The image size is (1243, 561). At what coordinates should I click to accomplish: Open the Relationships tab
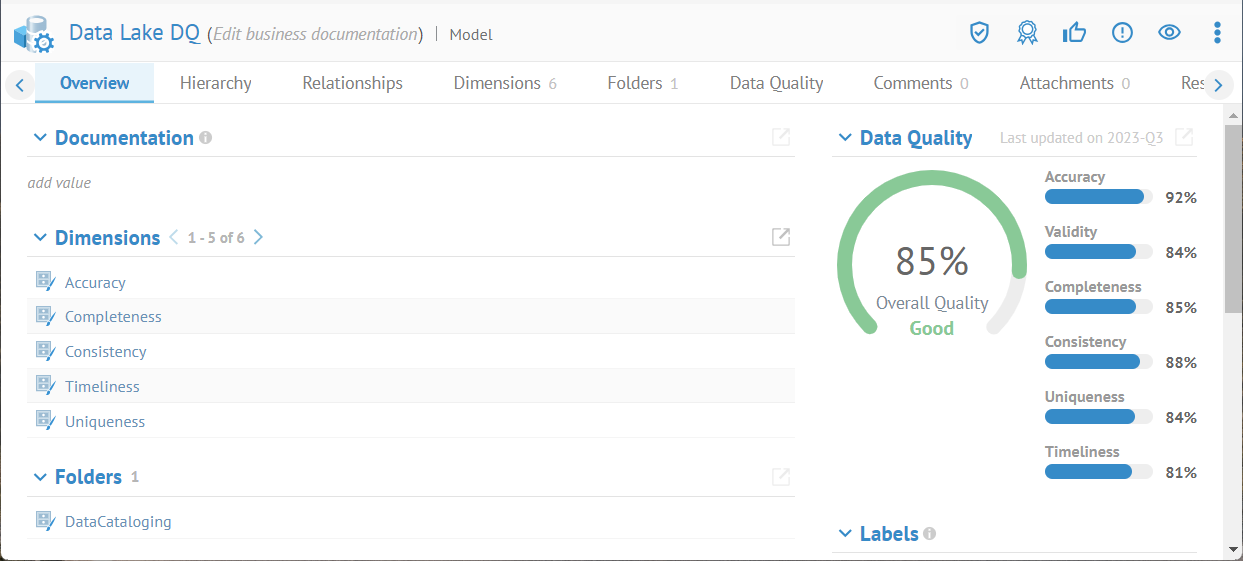point(352,83)
